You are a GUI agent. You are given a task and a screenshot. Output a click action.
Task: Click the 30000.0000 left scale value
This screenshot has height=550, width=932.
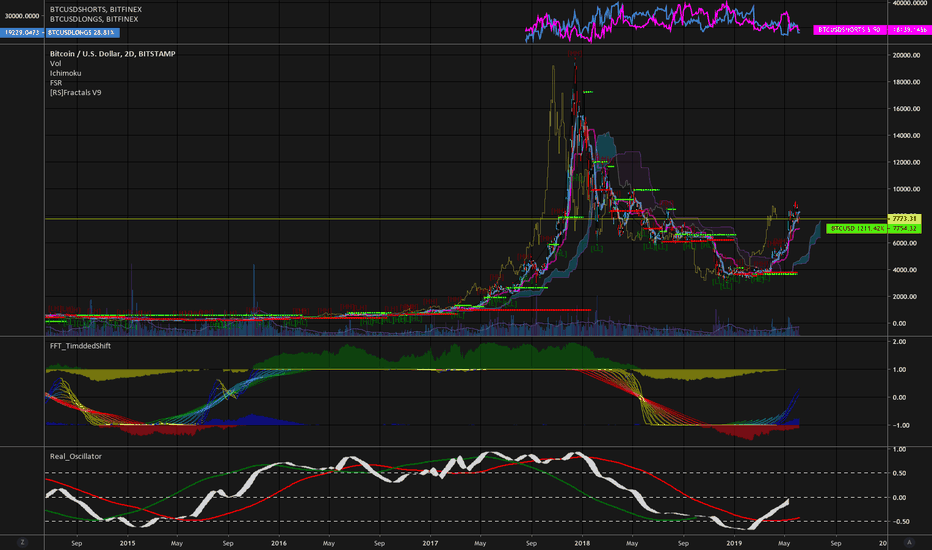[22, 16]
